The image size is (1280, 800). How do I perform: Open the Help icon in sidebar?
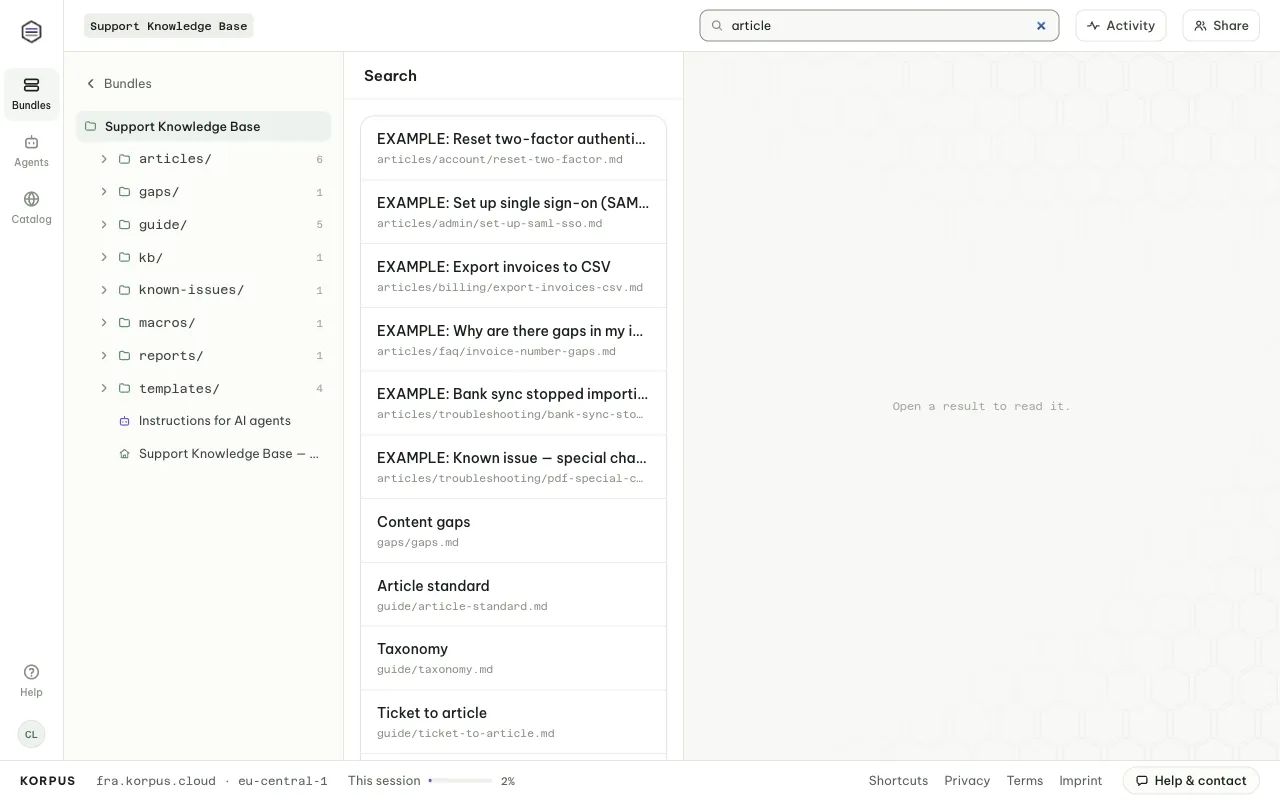[31, 680]
